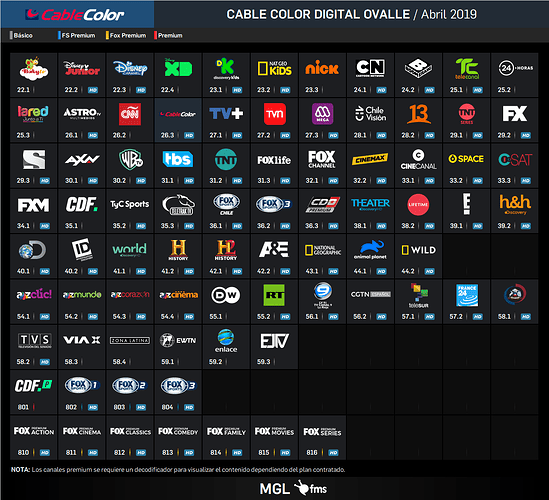Click the Fox Sports 1 channel 802
Image resolution: width=549 pixels, height=500 pixels.
pyautogui.click(x=82, y=392)
